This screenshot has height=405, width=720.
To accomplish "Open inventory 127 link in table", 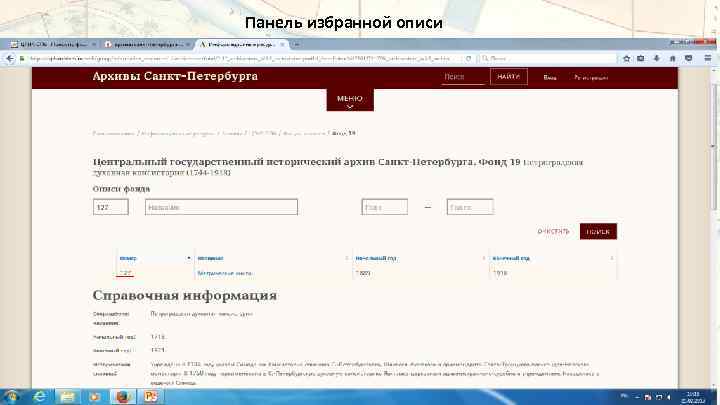I will point(125,273).
